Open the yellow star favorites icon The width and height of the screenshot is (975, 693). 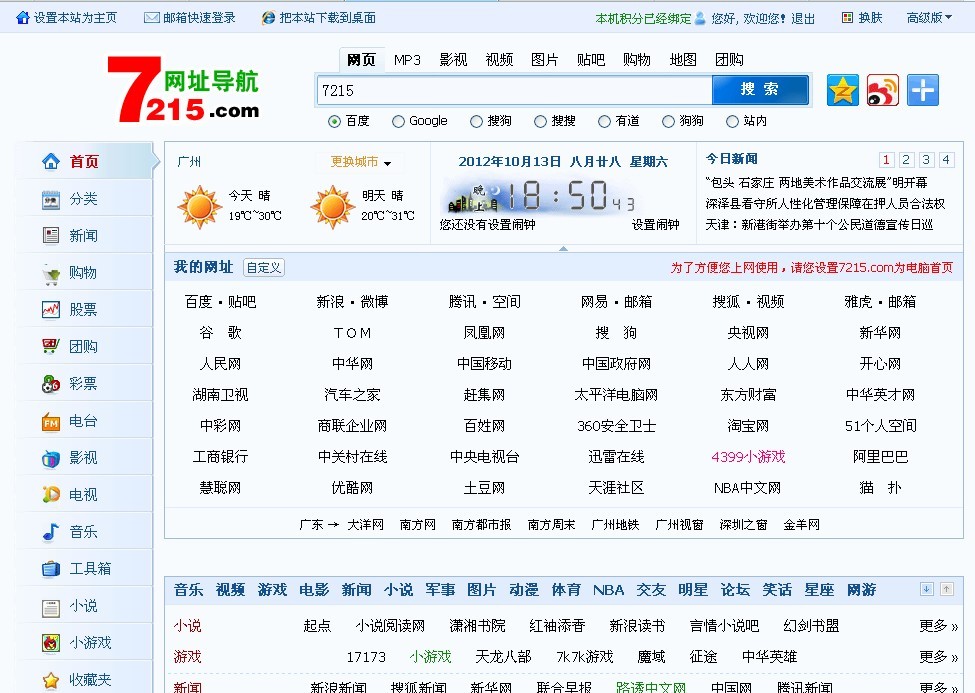pos(843,90)
